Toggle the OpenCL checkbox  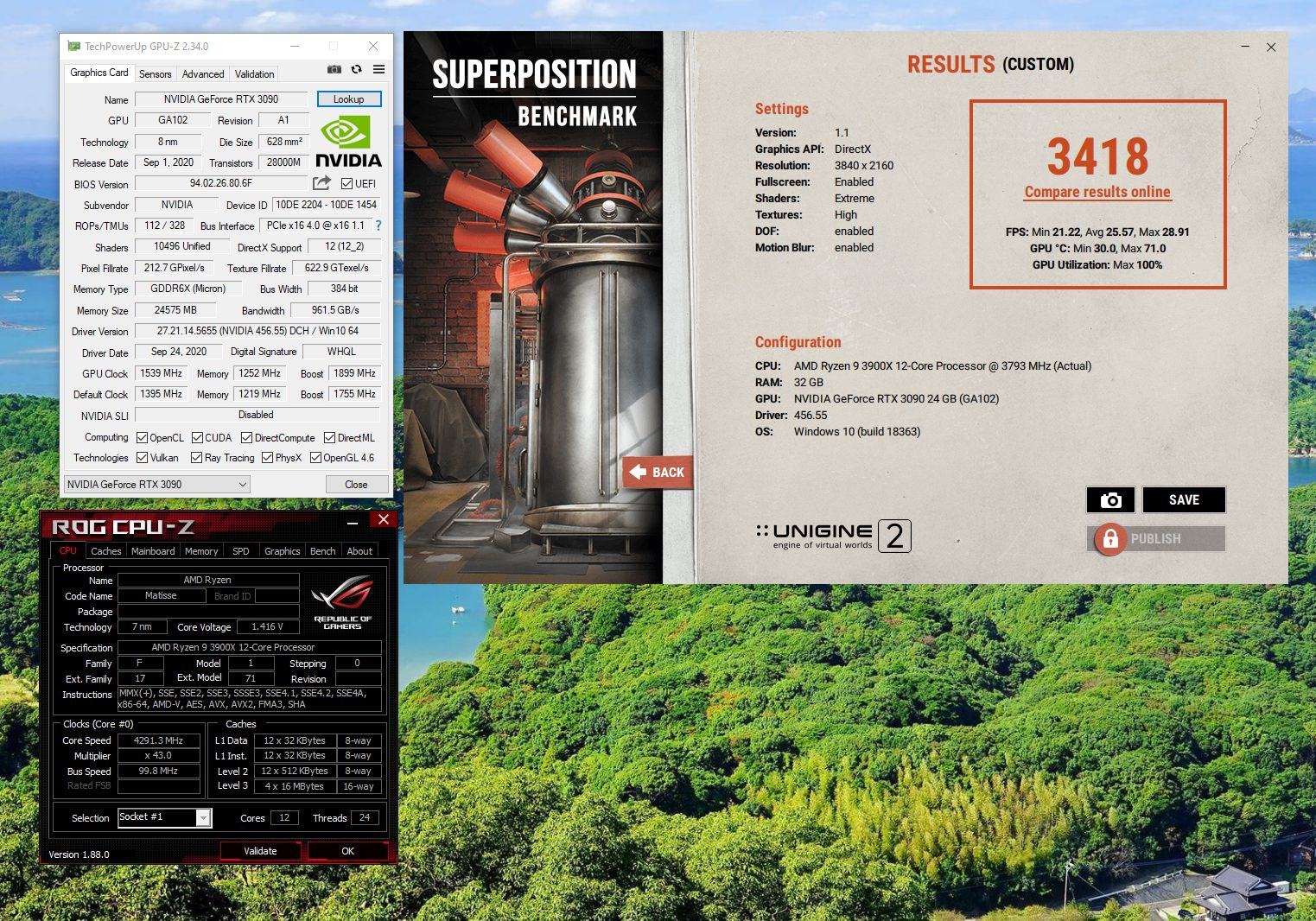point(142,437)
